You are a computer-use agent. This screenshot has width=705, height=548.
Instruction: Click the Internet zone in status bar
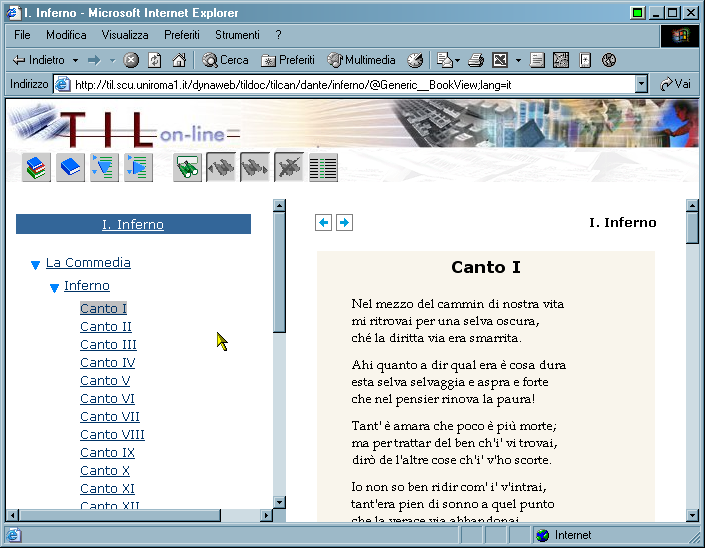[x=564, y=535]
